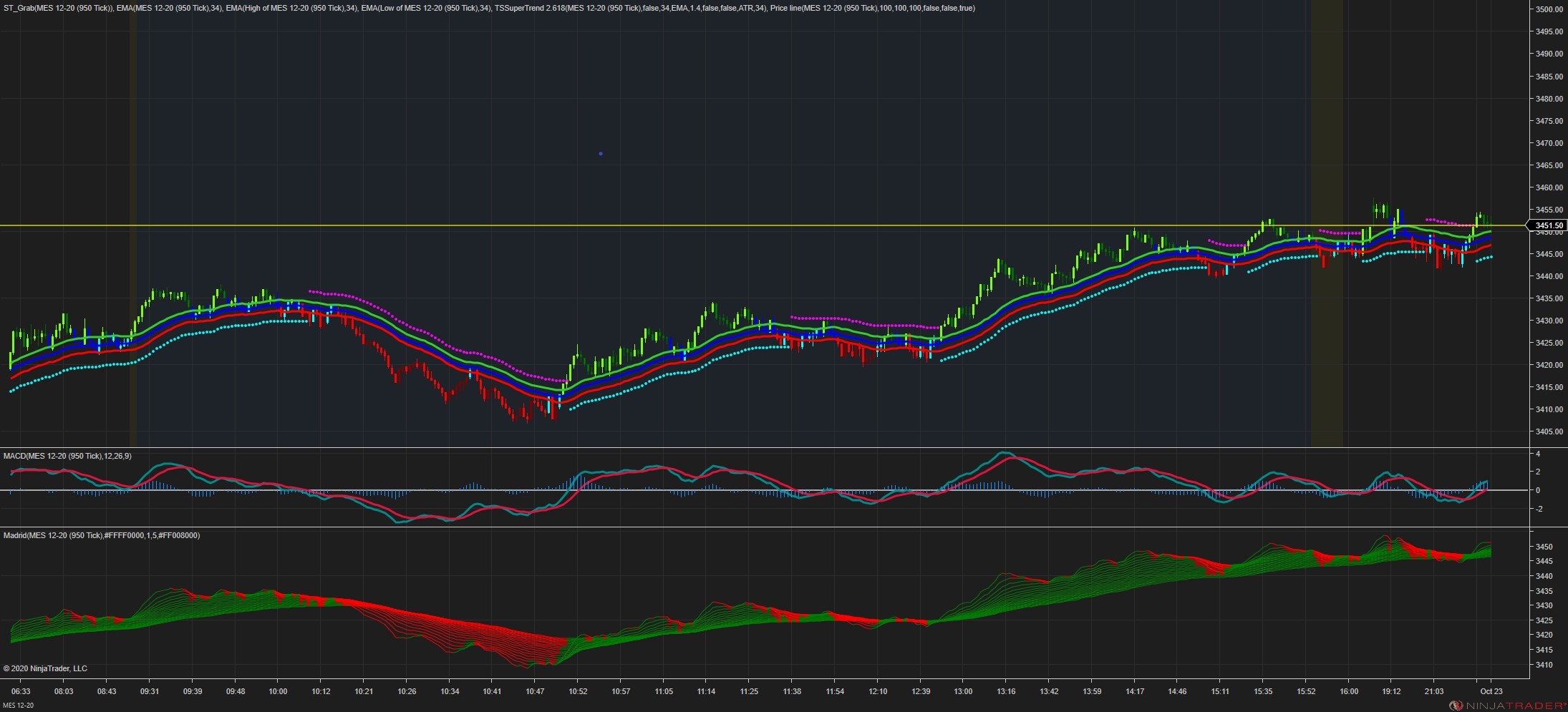The image size is (1568, 712).
Task: Click the 3430.00 price axis label
Action: pos(1549,321)
